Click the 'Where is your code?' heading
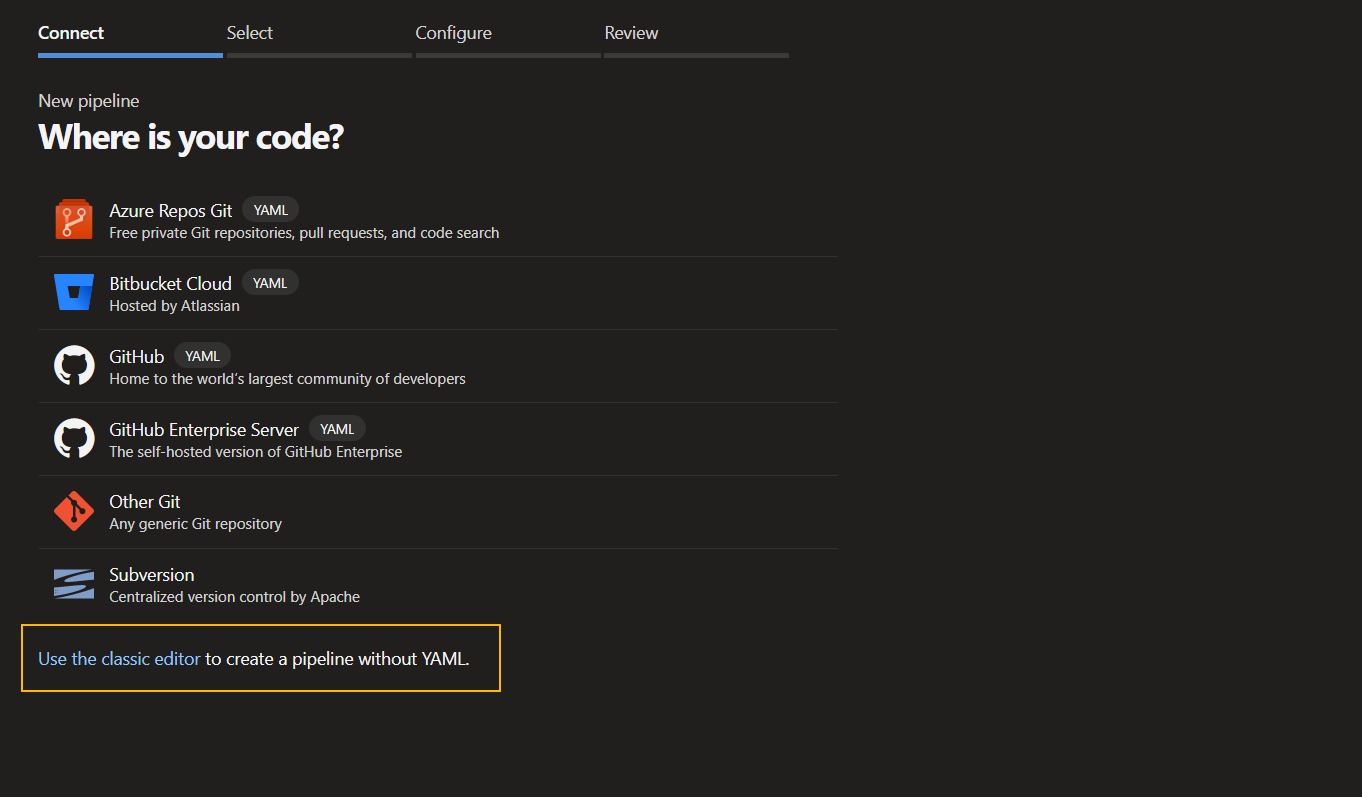This screenshot has height=797, width=1362. [x=191, y=137]
